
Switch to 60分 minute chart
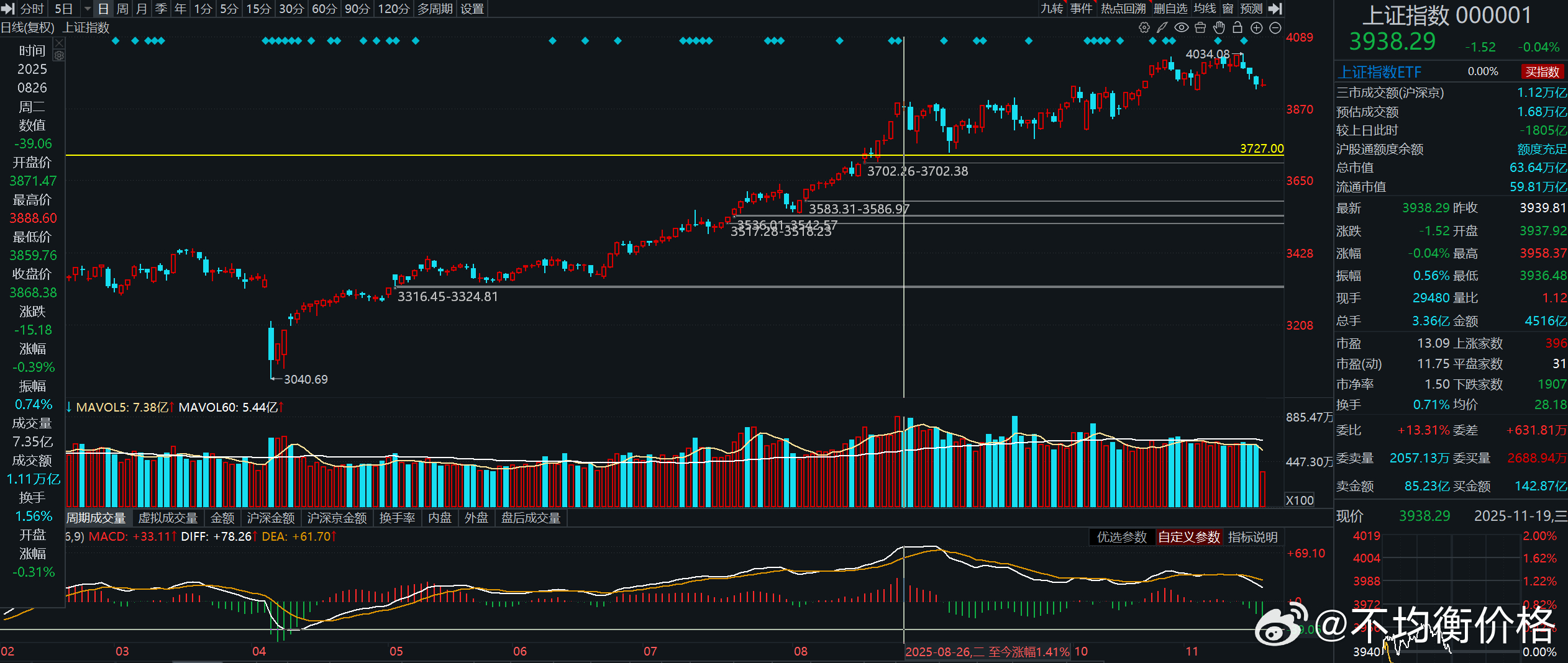point(324,9)
